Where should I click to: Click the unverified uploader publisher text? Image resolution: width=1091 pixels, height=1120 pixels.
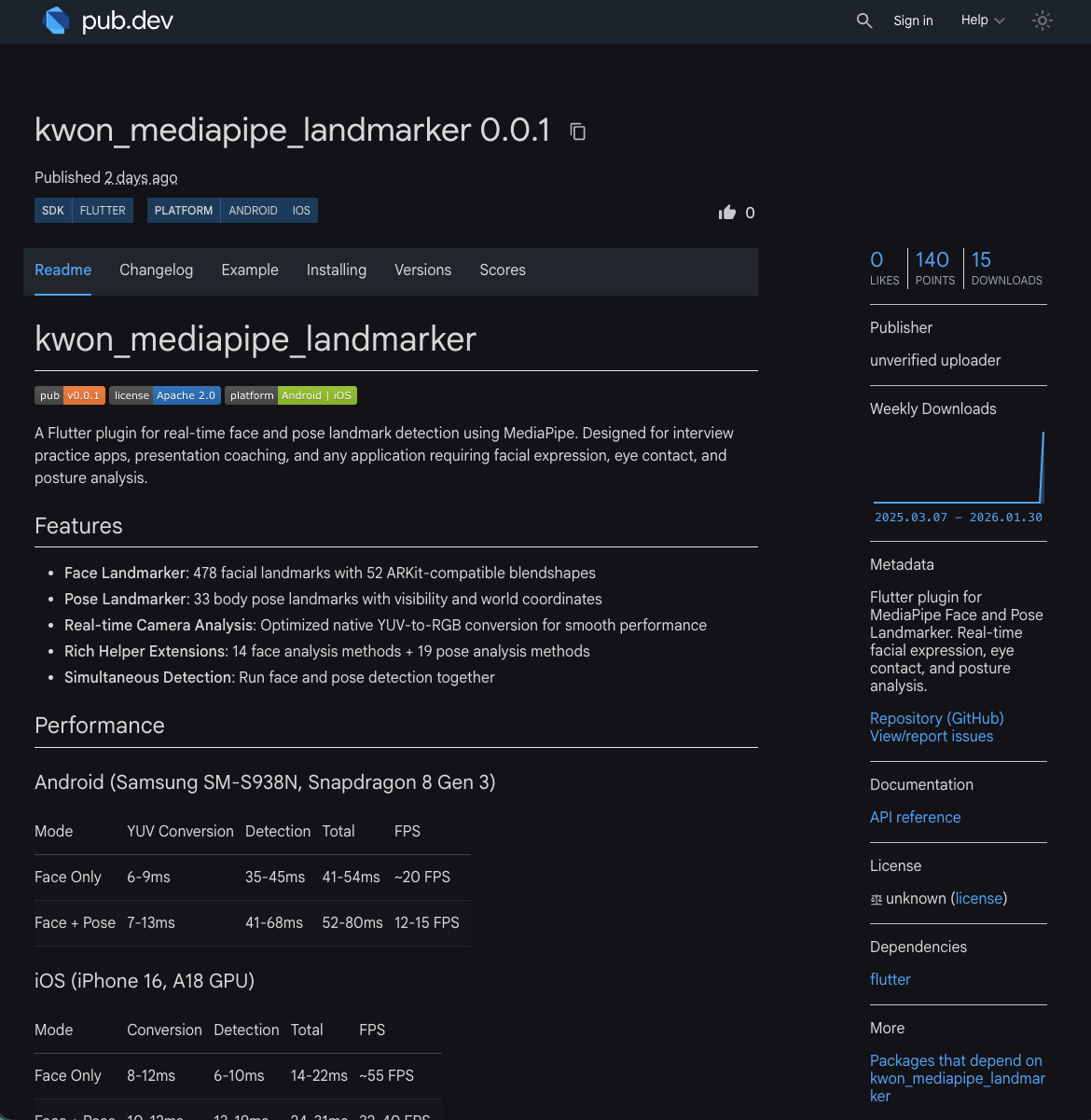pyautogui.click(x=935, y=360)
